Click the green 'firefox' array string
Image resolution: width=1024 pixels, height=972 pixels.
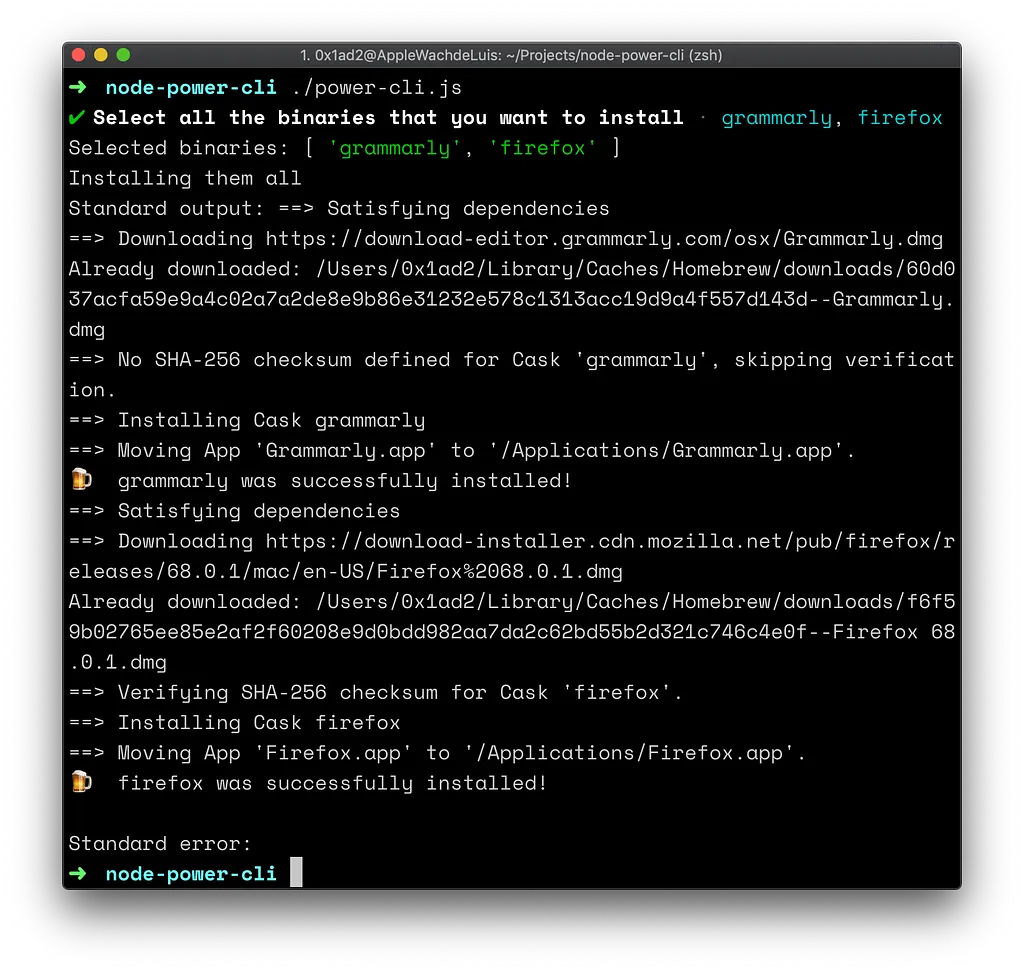point(543,148)
